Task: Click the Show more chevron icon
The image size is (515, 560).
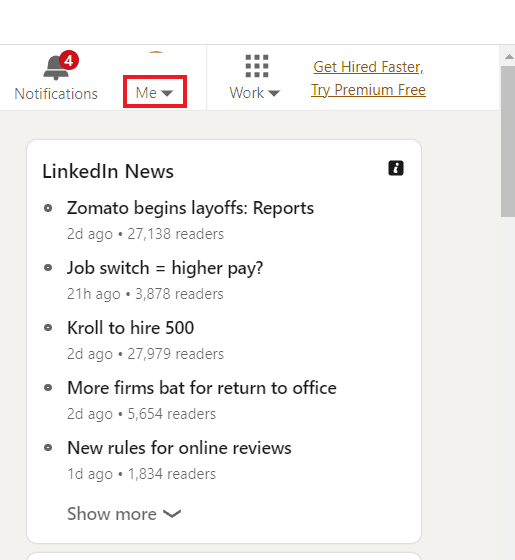Action: tap(172, 514)
